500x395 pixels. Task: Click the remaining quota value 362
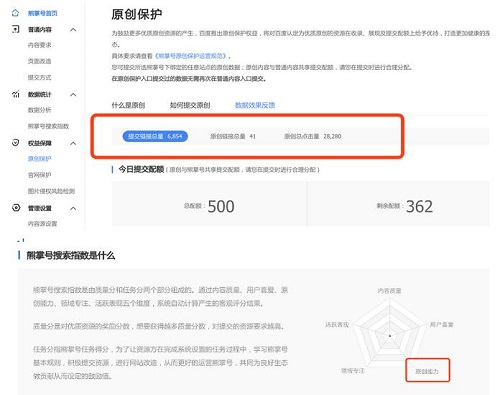click(x=419, y=206)
